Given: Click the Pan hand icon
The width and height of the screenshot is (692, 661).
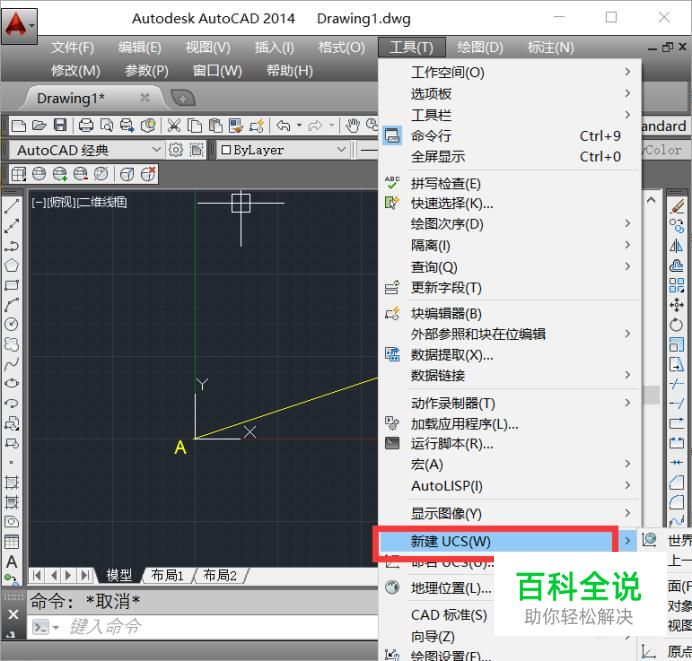Looking at the screenshot, I should pos(352,126).
